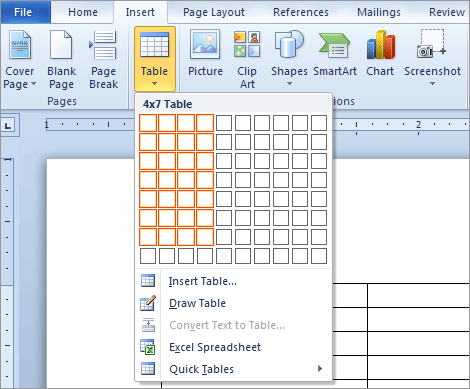Click the Picture icon
Image resolution: width=470 pixels, height=389 pixels.
coord(205,44)
